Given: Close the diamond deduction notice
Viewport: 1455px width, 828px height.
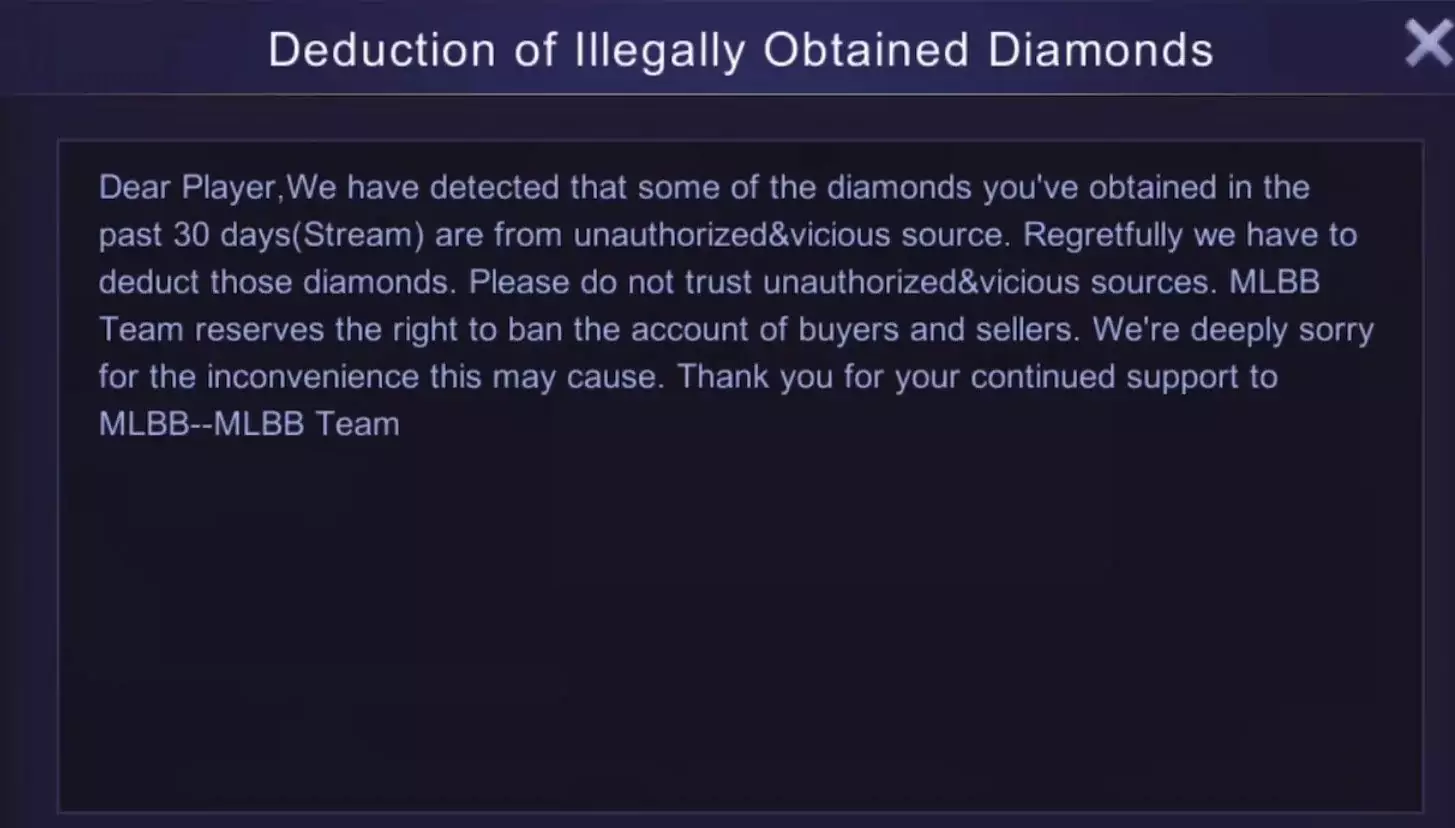Looking at the screenshot, I should [x=1428, y=44].
